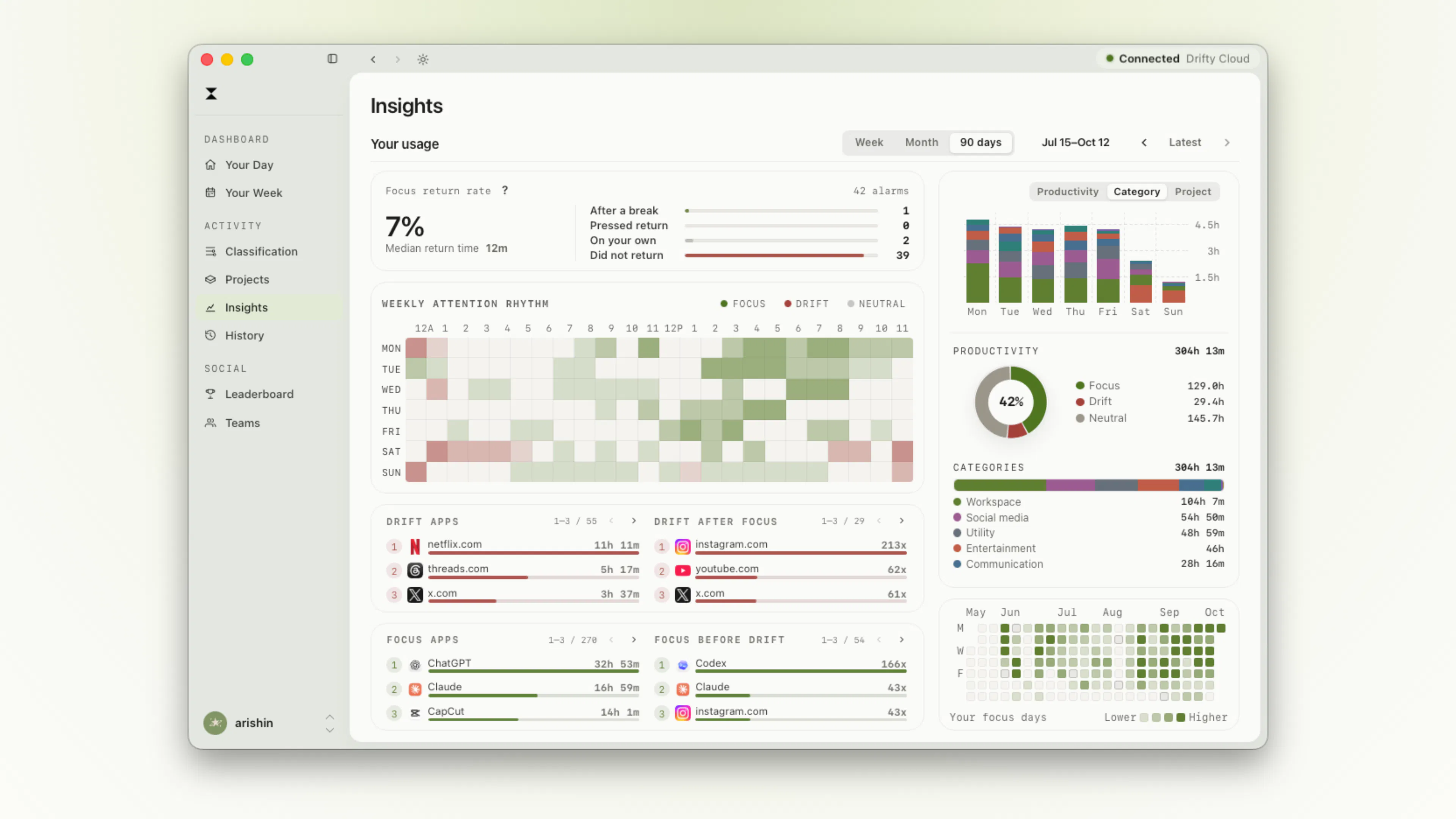The height and width of the screenshot is (819, 1456).
Task: Open Classification in the sidebar
Action: (x=270, y=251)
